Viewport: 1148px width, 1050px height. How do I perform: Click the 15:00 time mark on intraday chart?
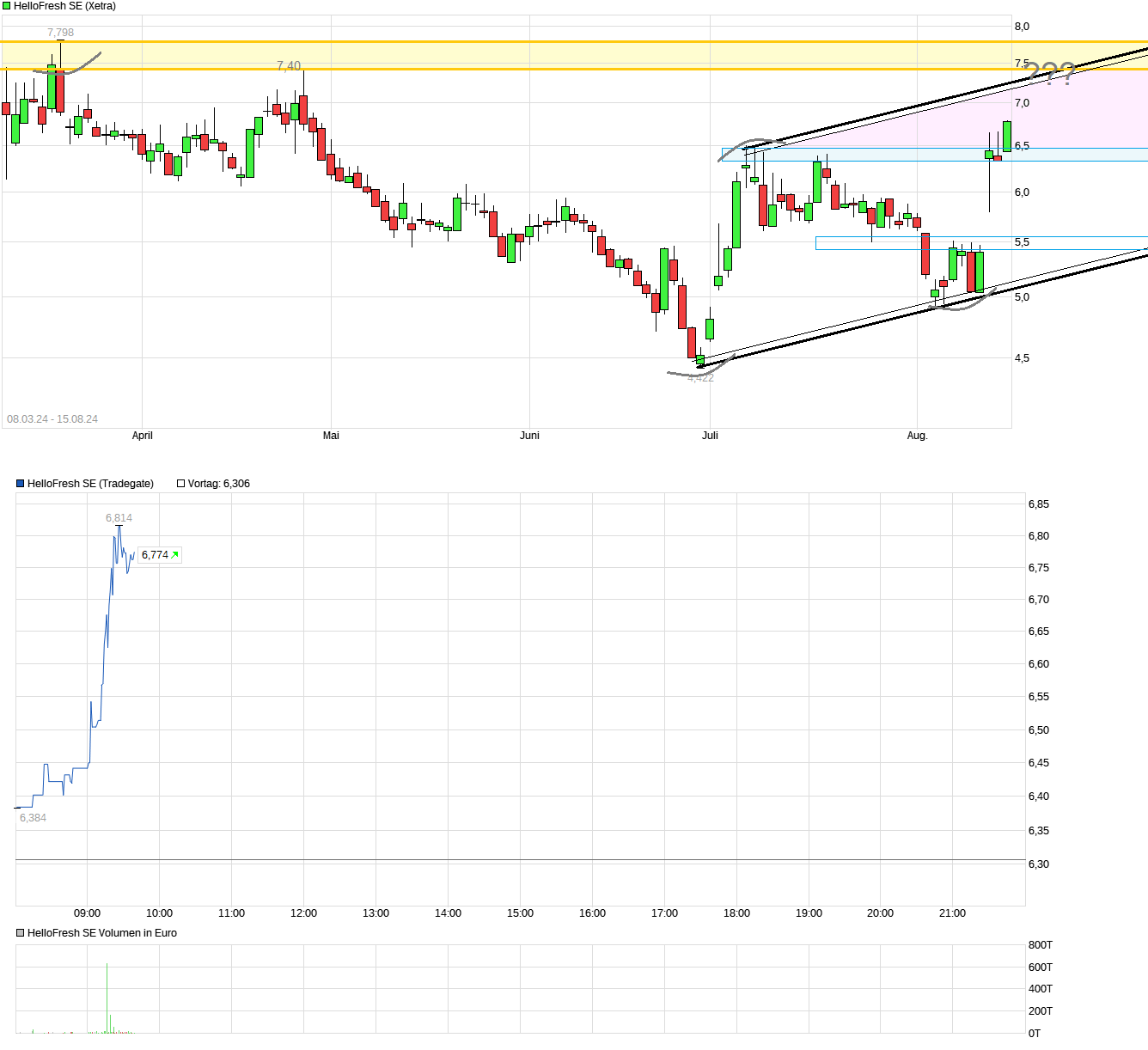[x=520, y=913]
